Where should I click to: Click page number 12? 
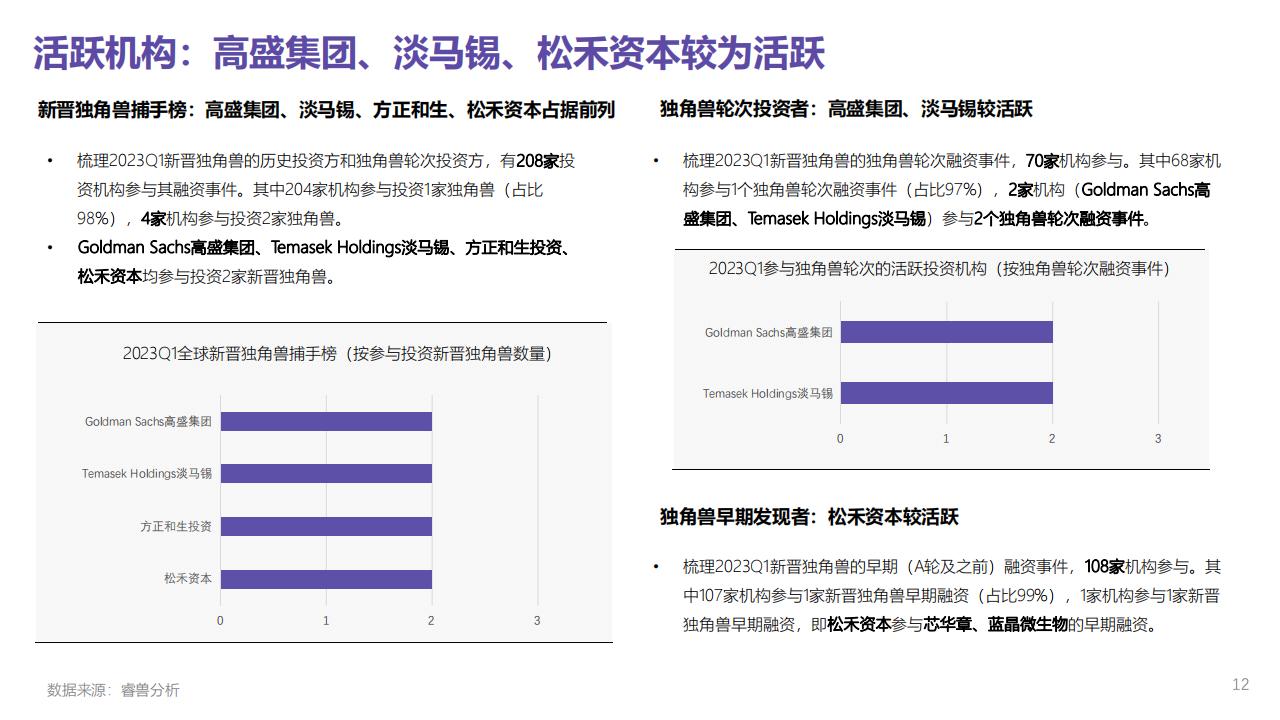[1240, 685]
